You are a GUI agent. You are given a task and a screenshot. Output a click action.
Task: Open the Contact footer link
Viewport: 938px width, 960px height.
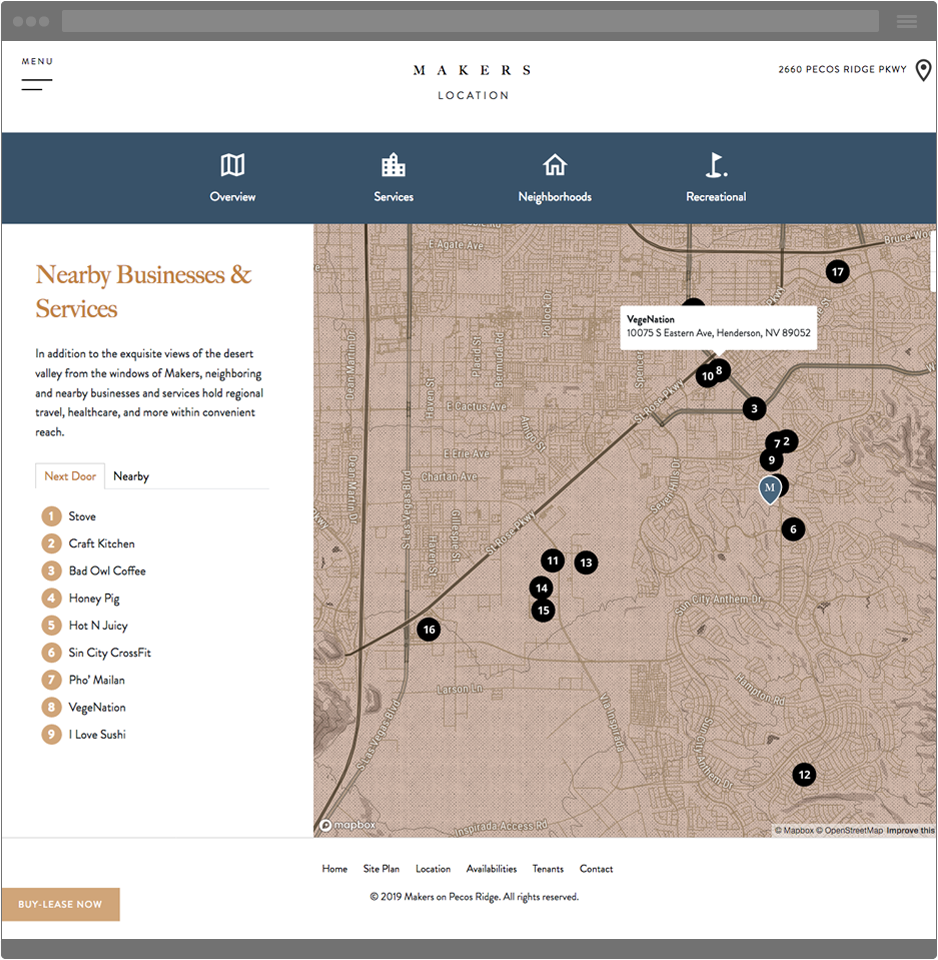click(x=596, y=869)
